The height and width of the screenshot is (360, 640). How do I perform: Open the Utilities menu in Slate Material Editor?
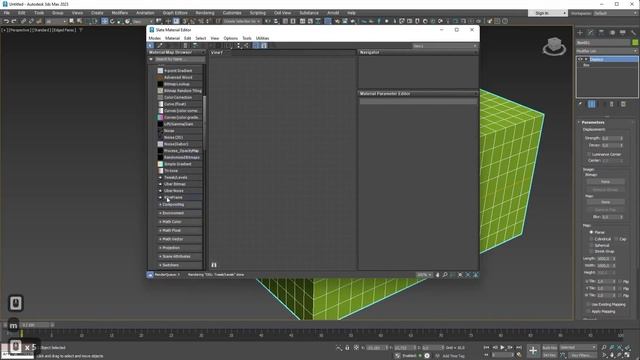pyautogui.click(x=262, y=38)
